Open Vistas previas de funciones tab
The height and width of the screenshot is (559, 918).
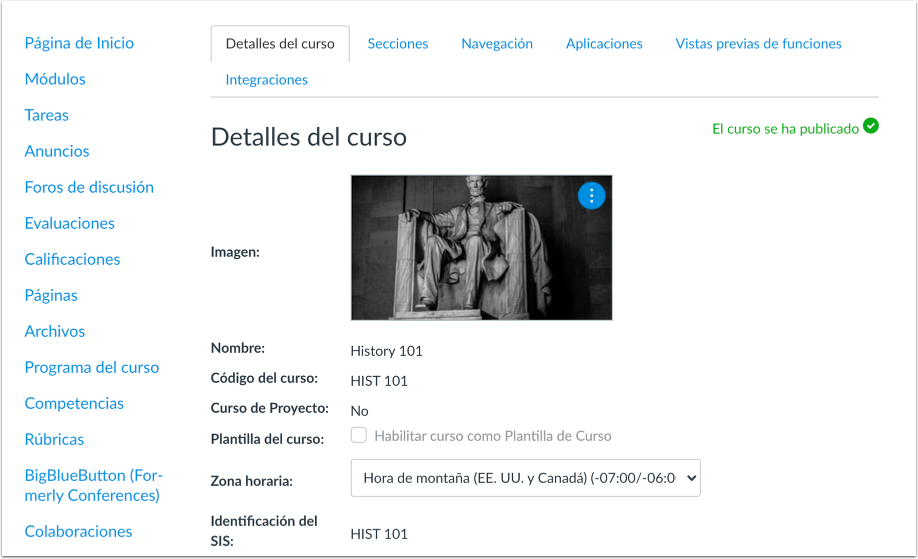click(758, 44)
